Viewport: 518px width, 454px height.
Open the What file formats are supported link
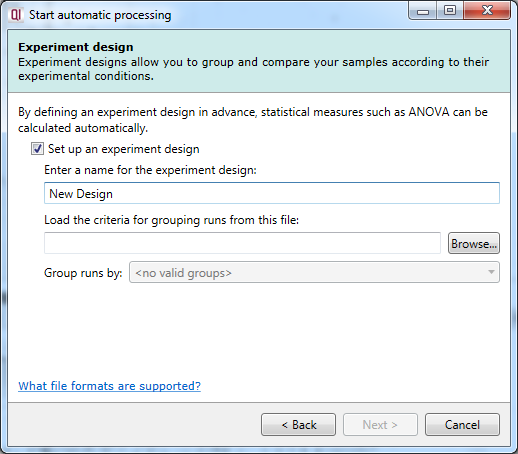point(109,386)
